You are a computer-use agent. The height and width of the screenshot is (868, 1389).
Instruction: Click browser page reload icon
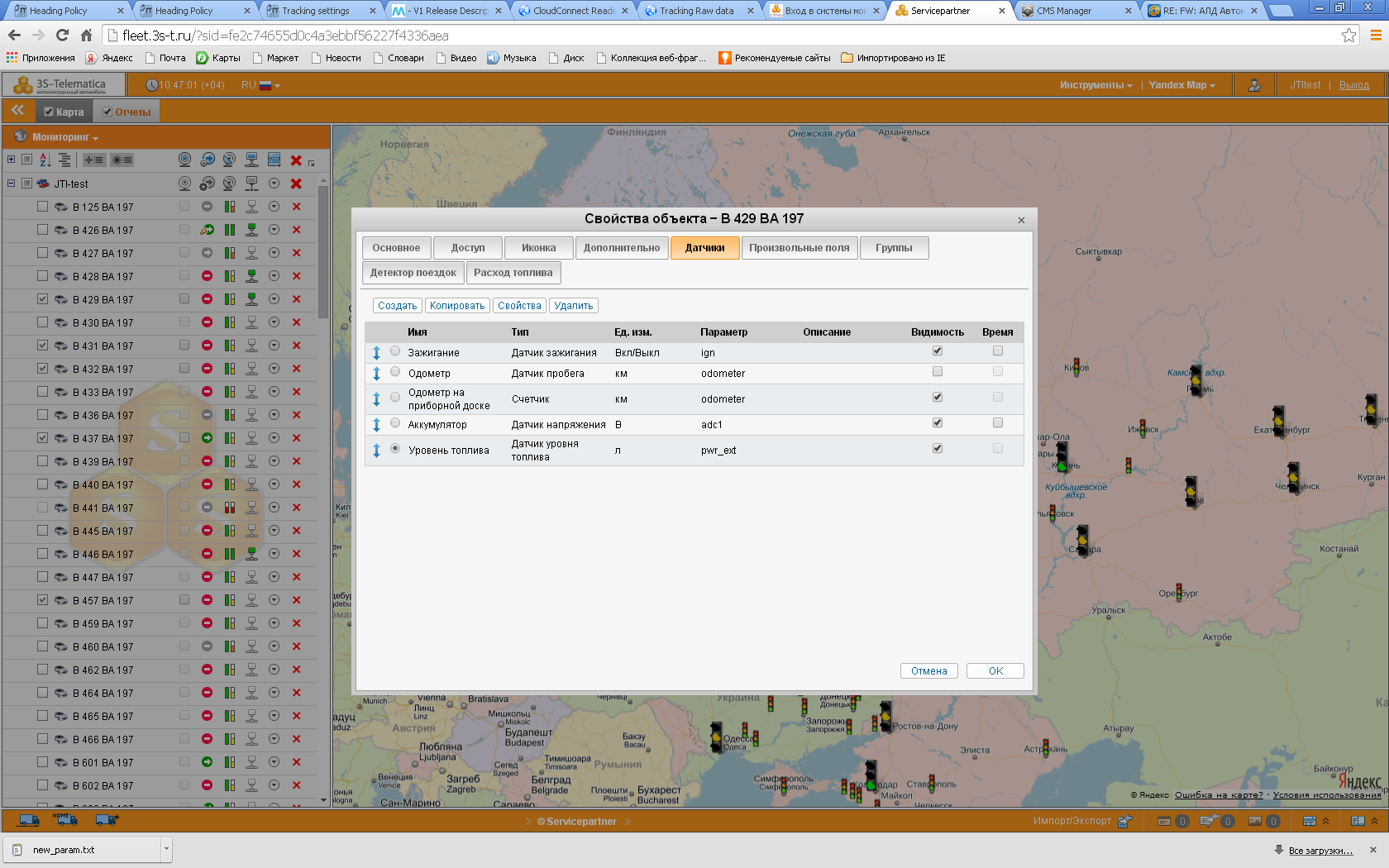click(x=62, y=35)
